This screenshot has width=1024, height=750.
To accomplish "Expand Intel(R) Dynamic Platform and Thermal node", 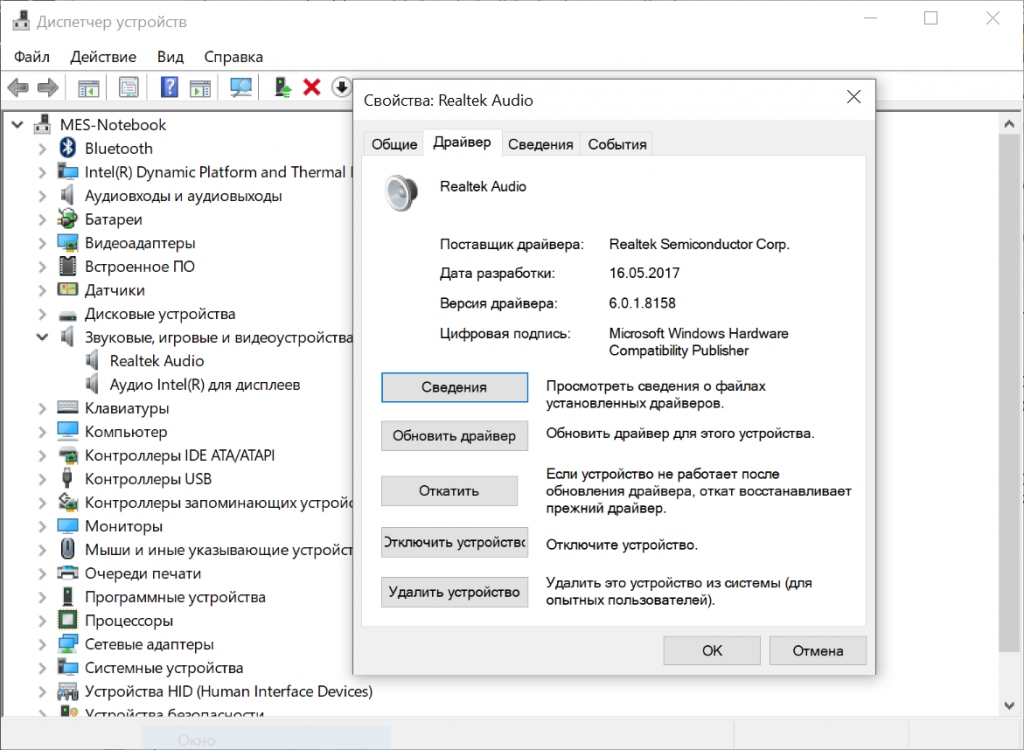I will click(x=42, y=172).
